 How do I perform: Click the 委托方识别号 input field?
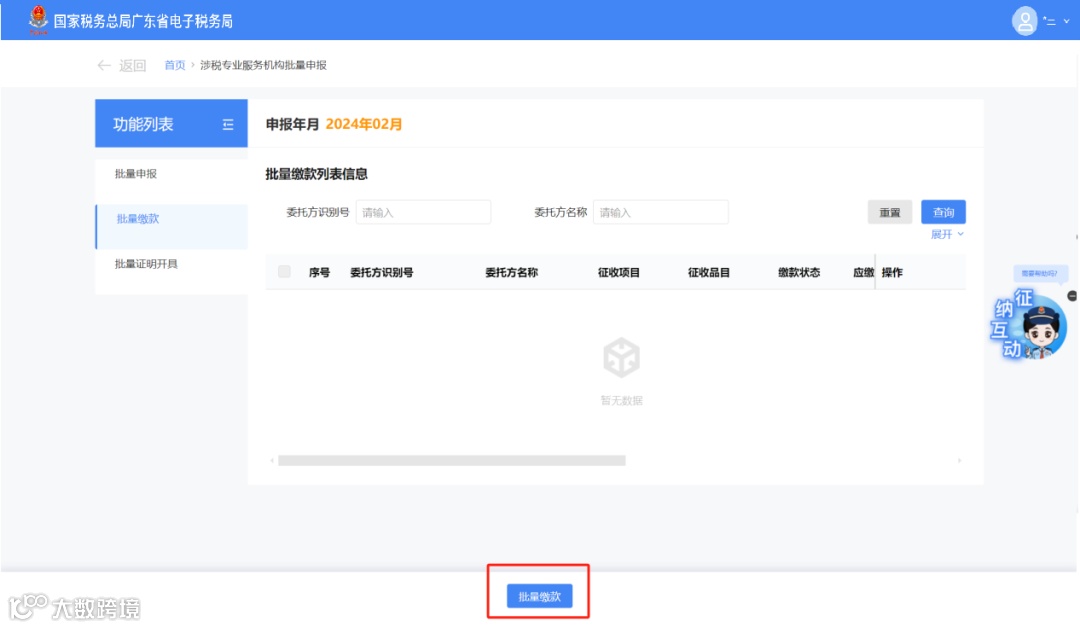tap(423, 211)
